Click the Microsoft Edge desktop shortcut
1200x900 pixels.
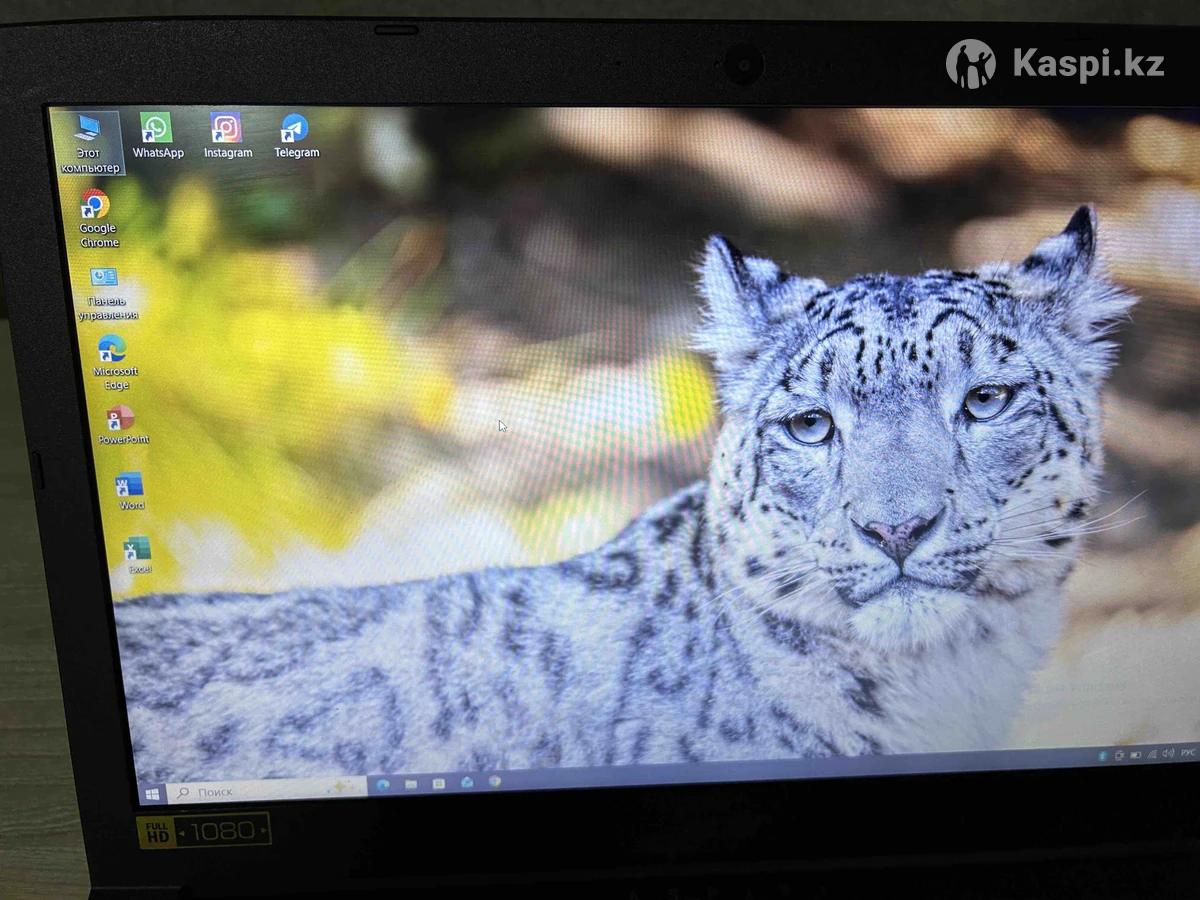point(113,350)
